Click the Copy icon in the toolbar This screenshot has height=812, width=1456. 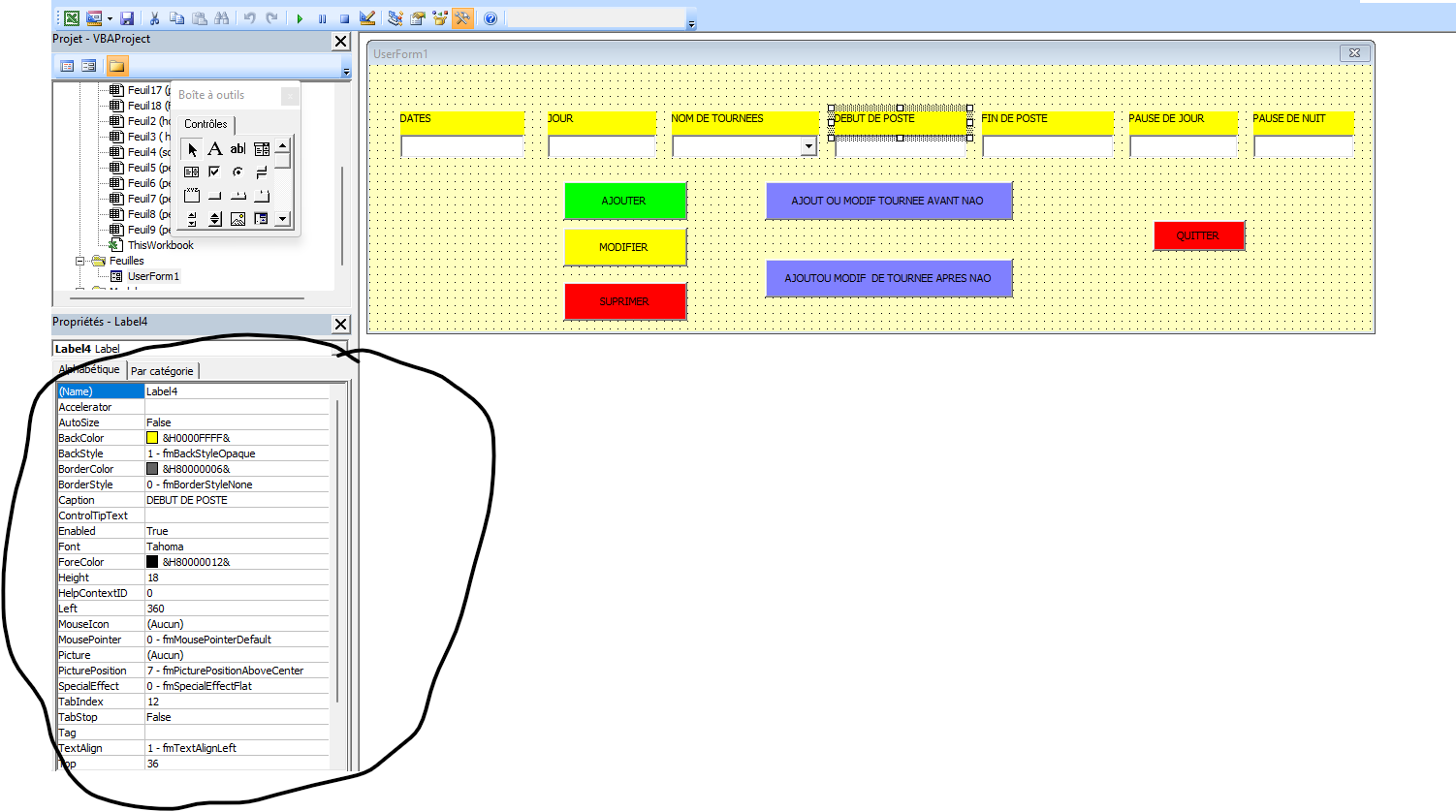176,17
